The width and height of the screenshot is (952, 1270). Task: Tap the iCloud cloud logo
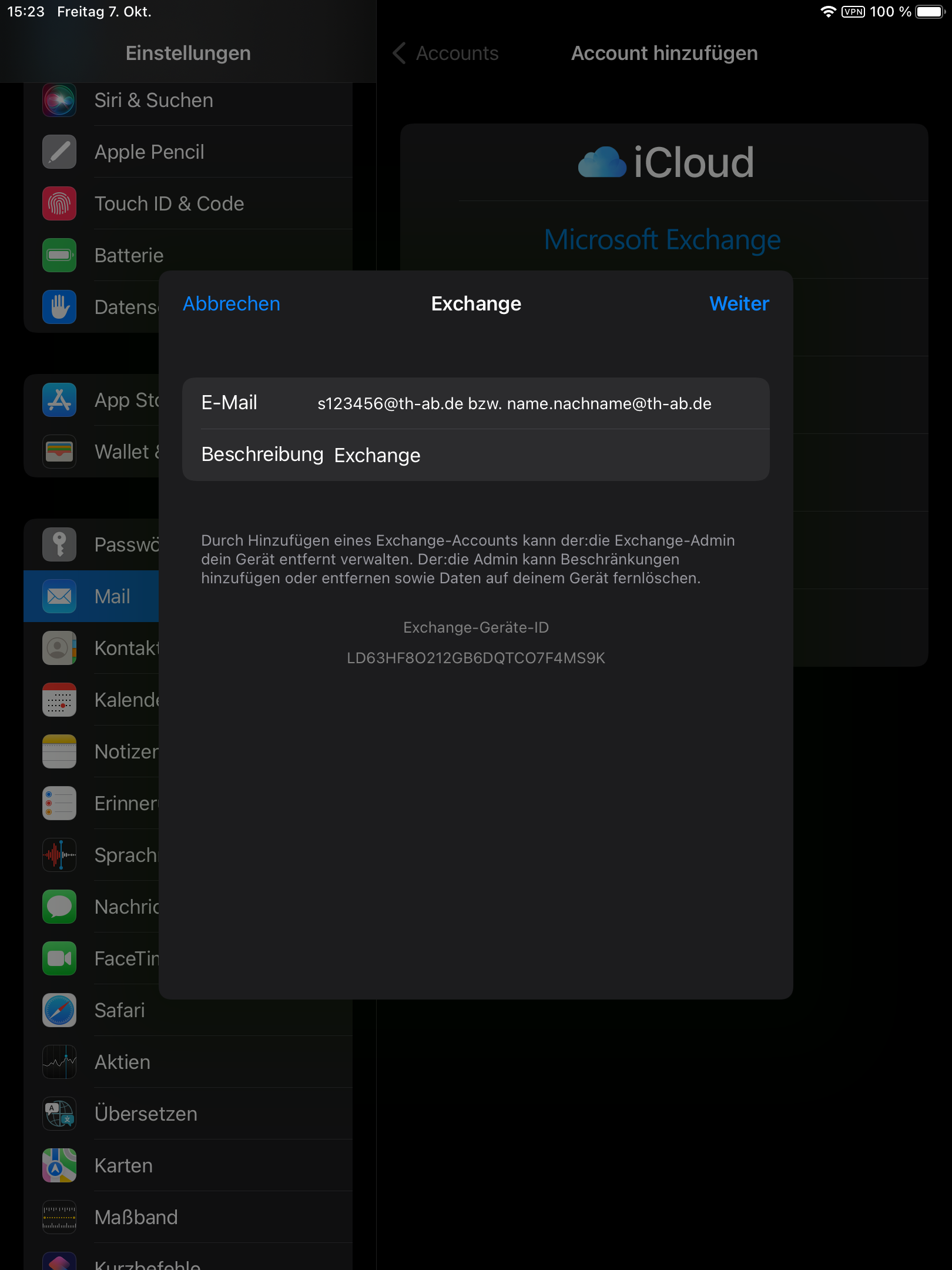click(602, 162)
